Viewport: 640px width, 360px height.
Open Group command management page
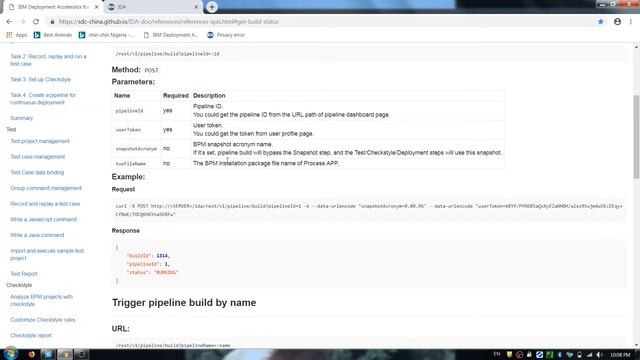(x=46, y=188)
